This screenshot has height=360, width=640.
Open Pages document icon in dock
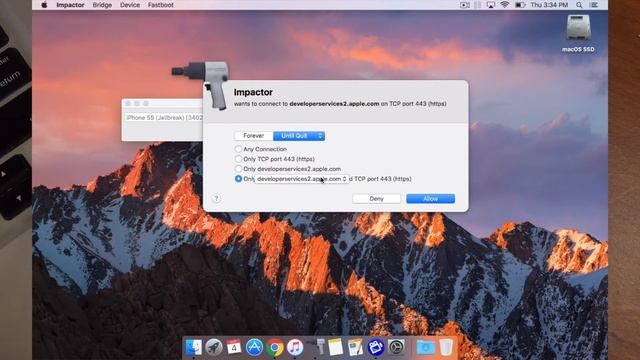[355, 347]
